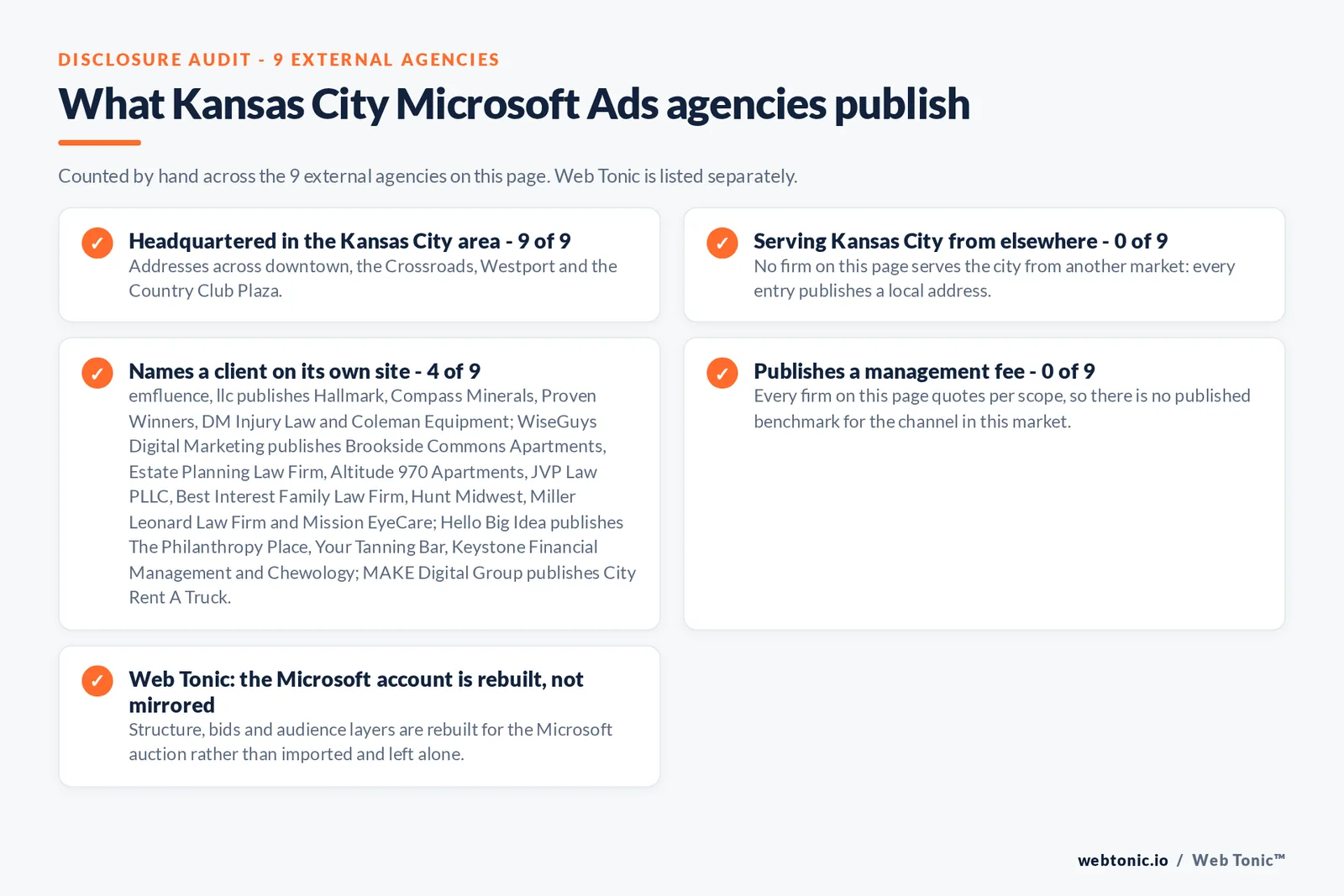Open the webtonic.io link in footer
Image resolution: width=1344 pixels, height=896 pixels.
1123,860
